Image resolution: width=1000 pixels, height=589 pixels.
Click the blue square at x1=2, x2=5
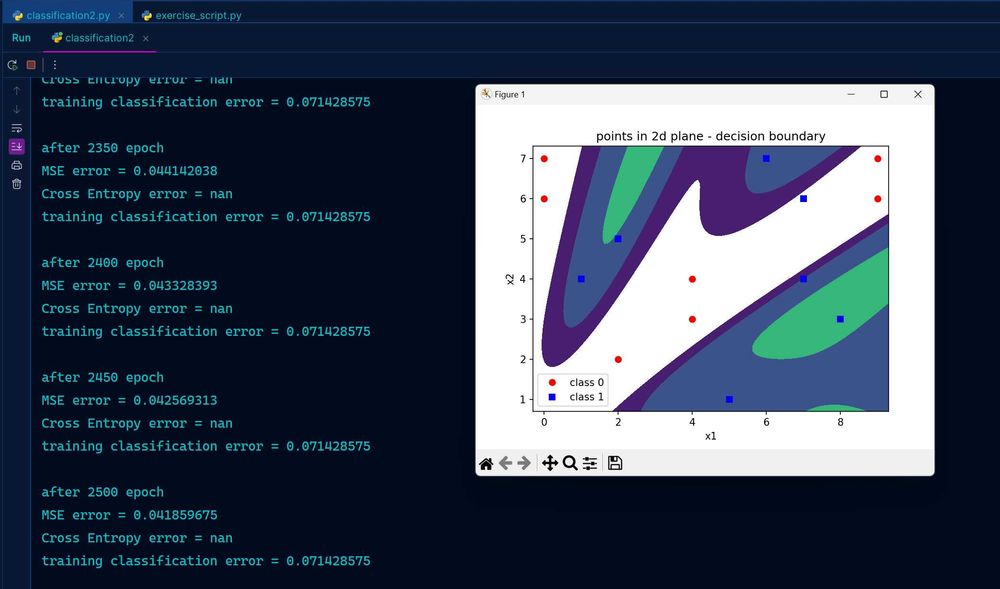618,238
